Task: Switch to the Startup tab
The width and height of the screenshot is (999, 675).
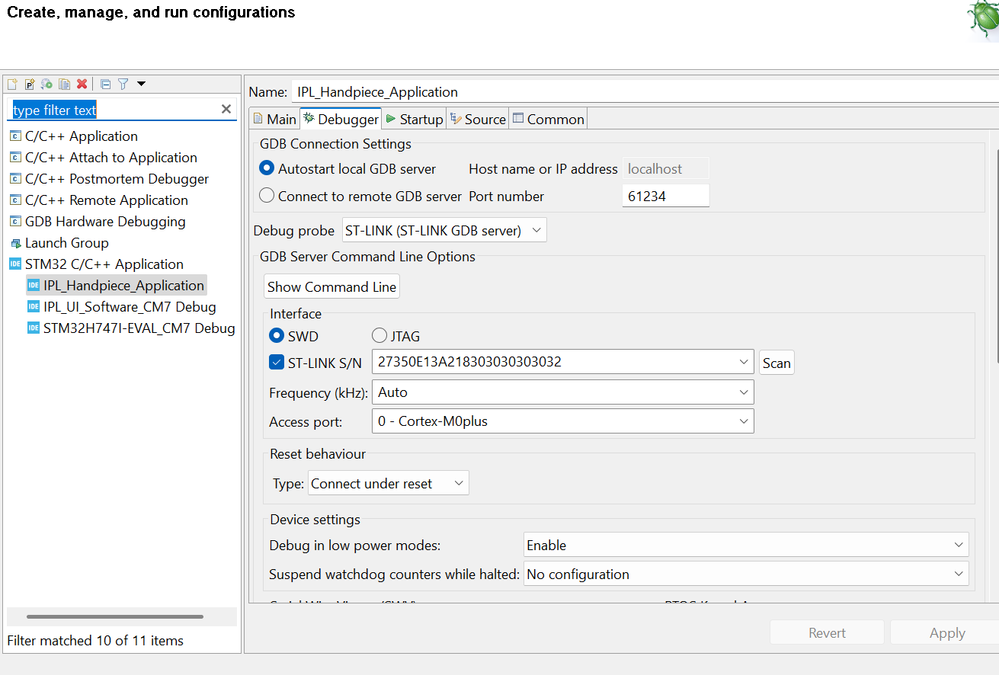Action: point(414,119)
